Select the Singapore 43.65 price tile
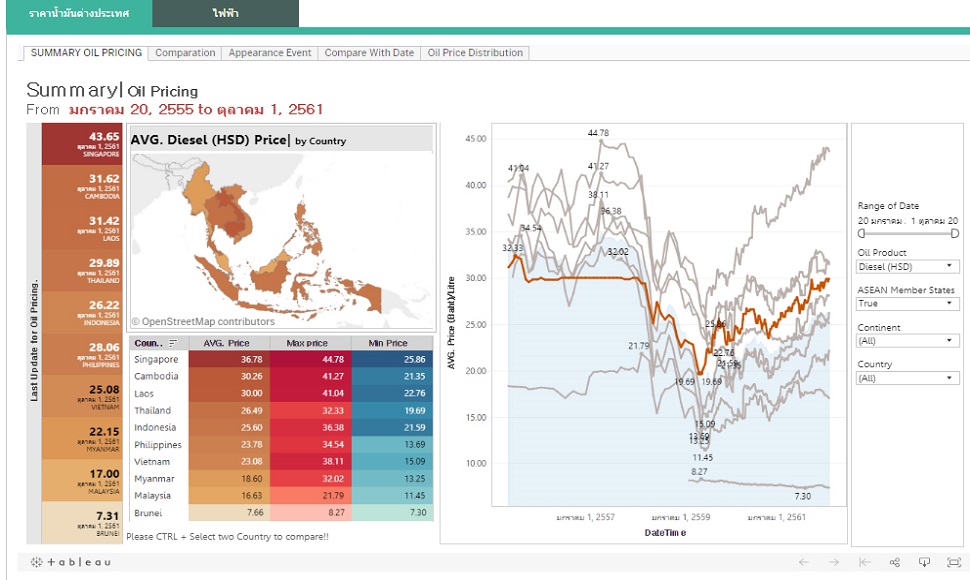Viewport: 970px width, 580px height. coord(83,145)
